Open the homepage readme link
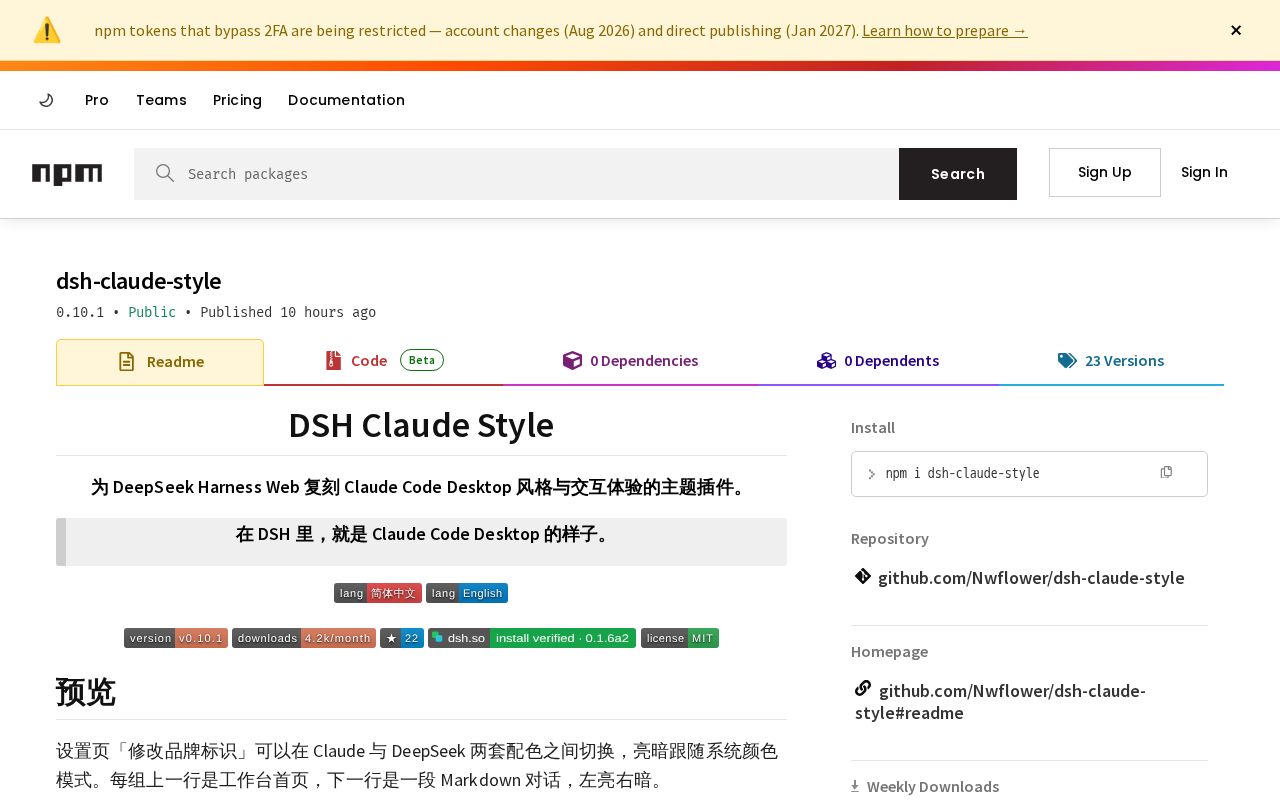This screenshot has height=800, width=1280. (1000, 702)
